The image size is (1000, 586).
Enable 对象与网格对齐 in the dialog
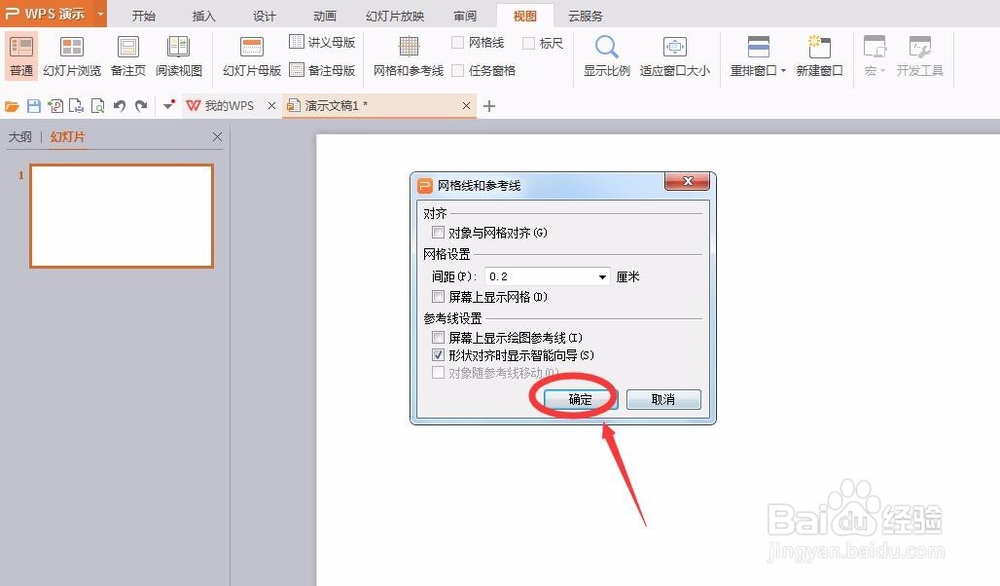tap(438, 231)
